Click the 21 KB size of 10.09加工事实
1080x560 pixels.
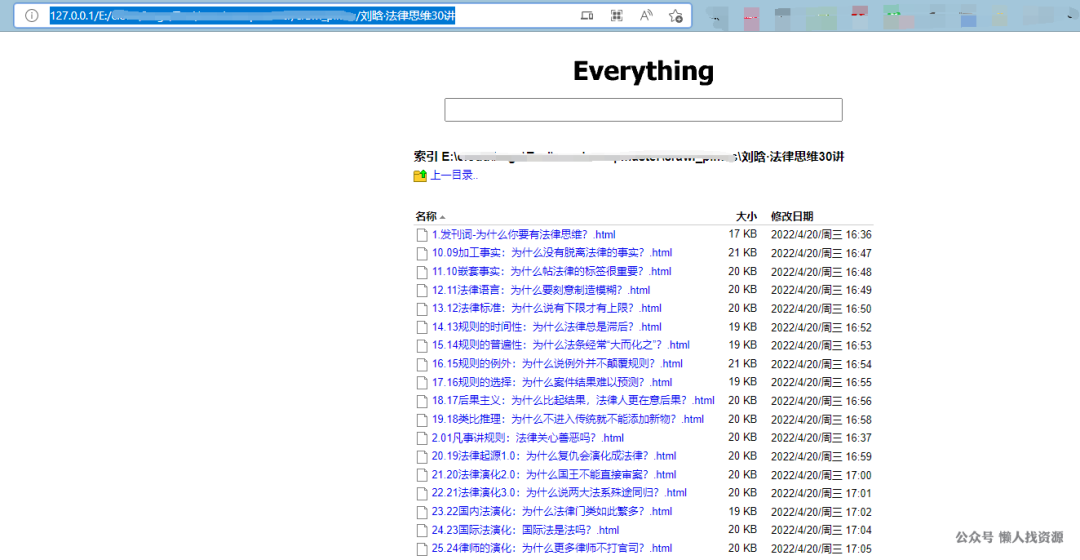[742, 253]
